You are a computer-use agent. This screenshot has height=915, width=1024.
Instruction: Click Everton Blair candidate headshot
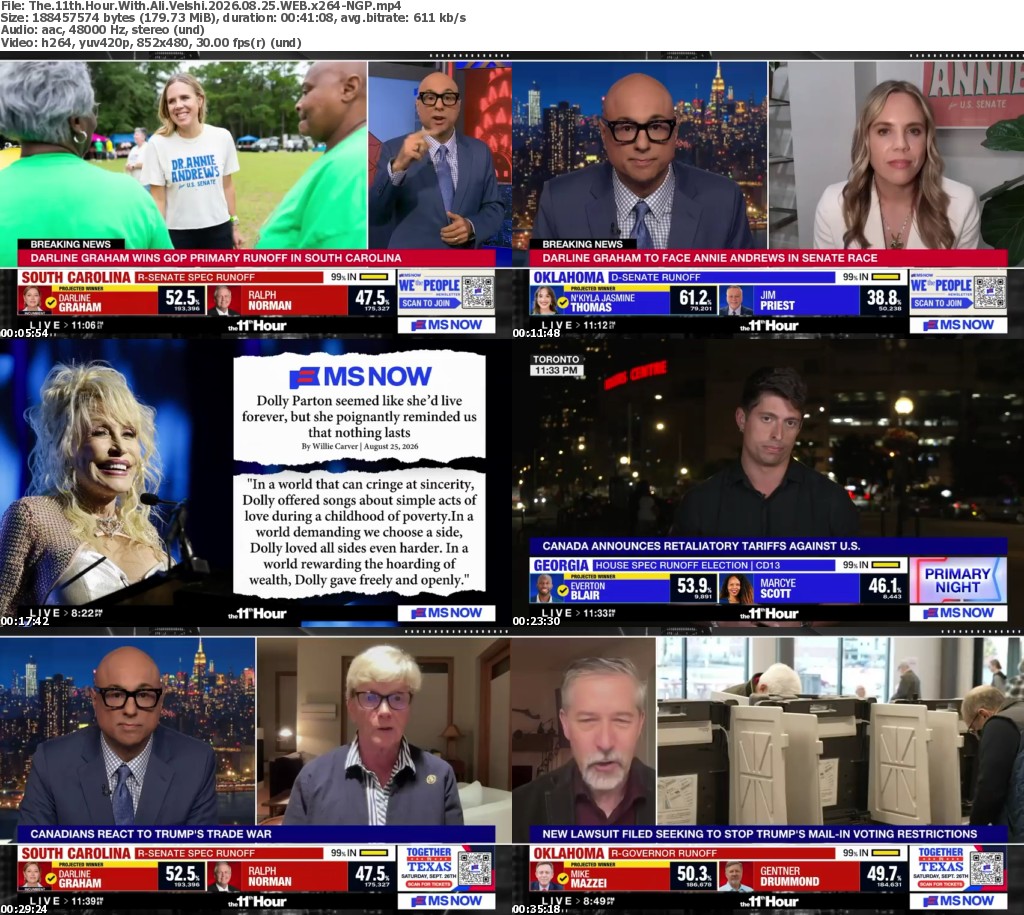point(543,588)
